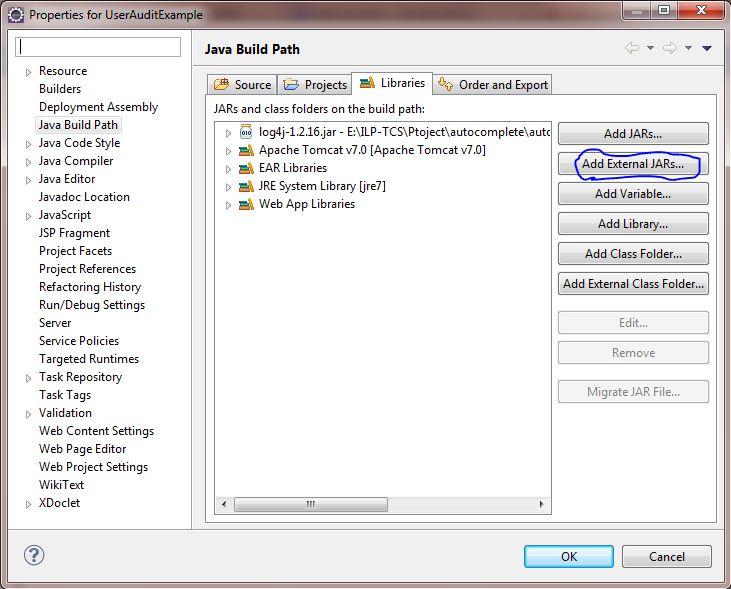Click the filter text input field

(98, 47)
